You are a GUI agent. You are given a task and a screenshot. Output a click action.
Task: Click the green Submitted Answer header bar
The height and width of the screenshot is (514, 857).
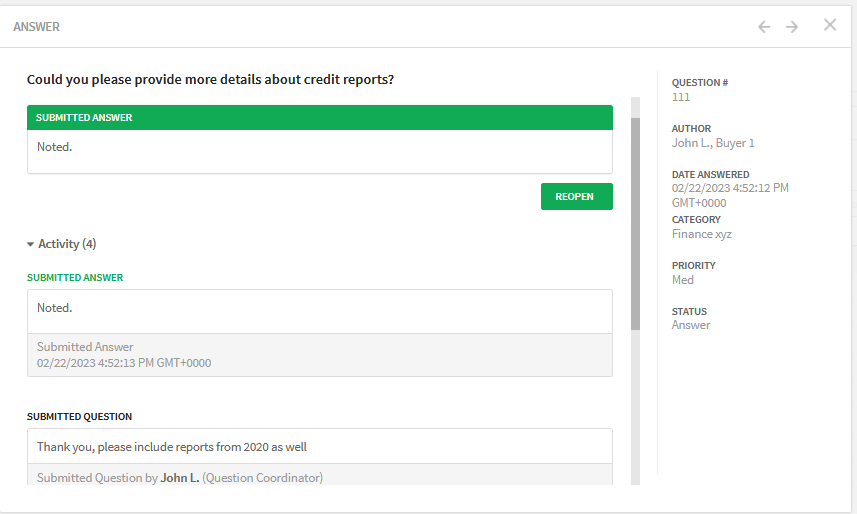pyautogui.click(x=320, y=118)
